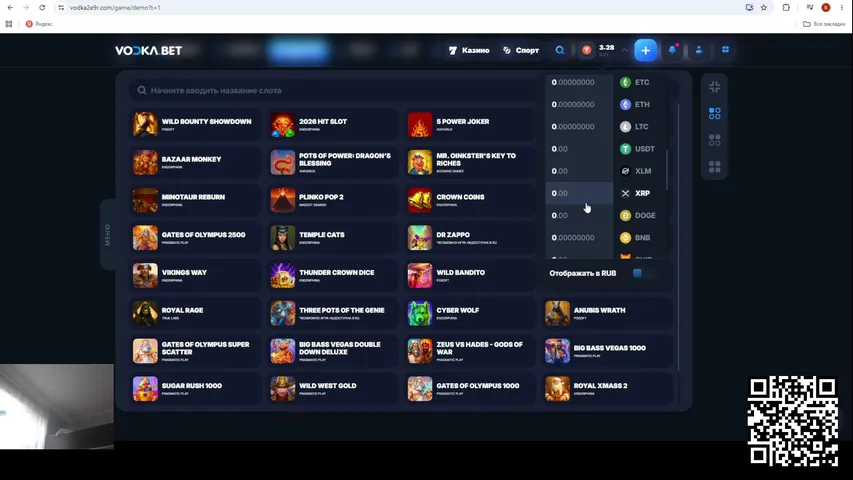Screen dimensions: 853x480
Task: Launch Big Bass Vegas 1000
Action: 607,351
